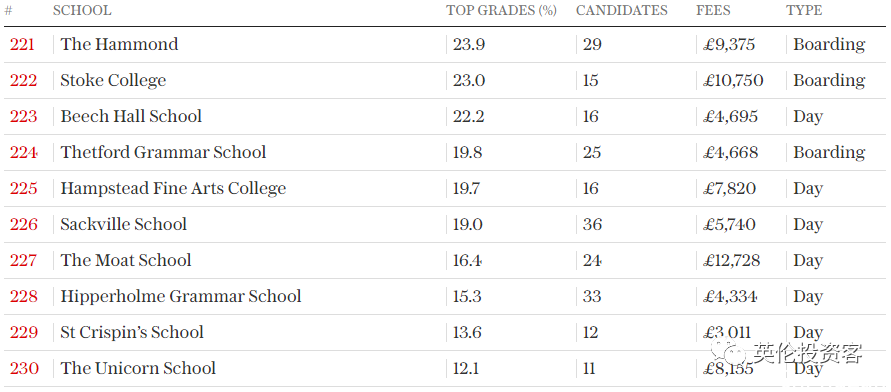Sort by TOP GRADES (%) column header

tap(501, 11)
